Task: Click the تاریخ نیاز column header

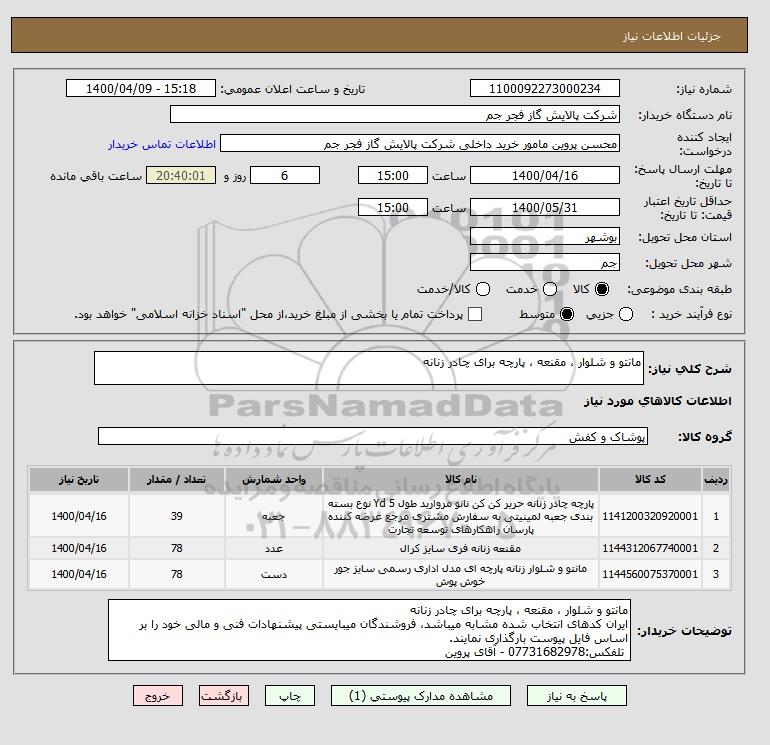Action: [x=79, y=479]
